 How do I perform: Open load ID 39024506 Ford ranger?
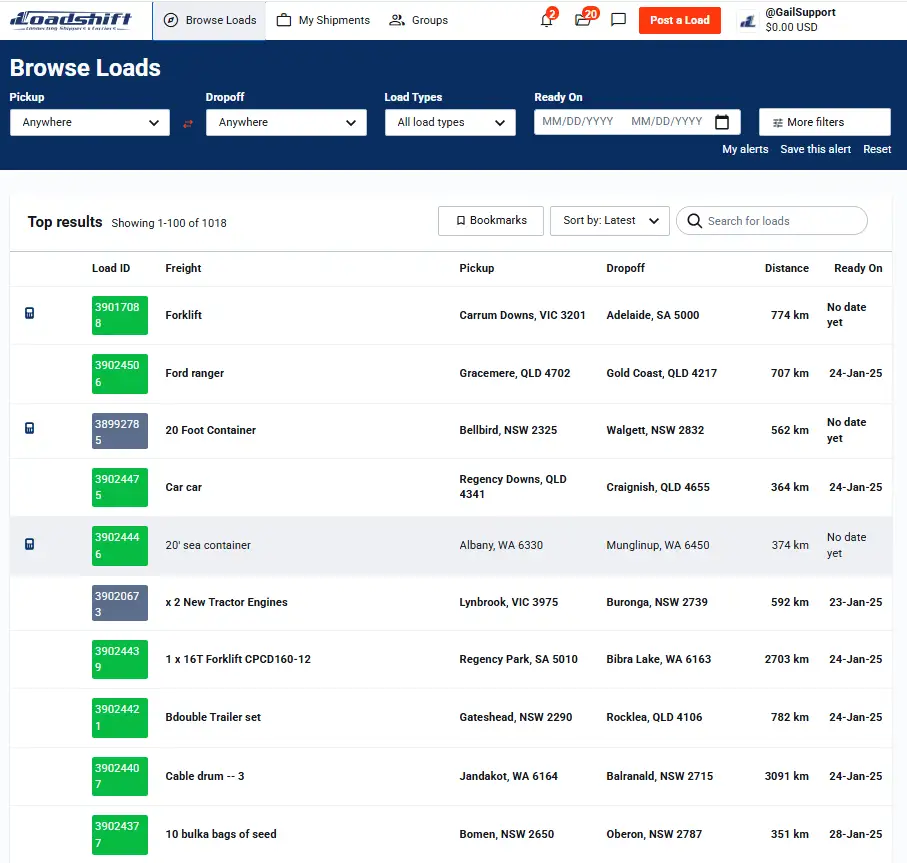120,373
